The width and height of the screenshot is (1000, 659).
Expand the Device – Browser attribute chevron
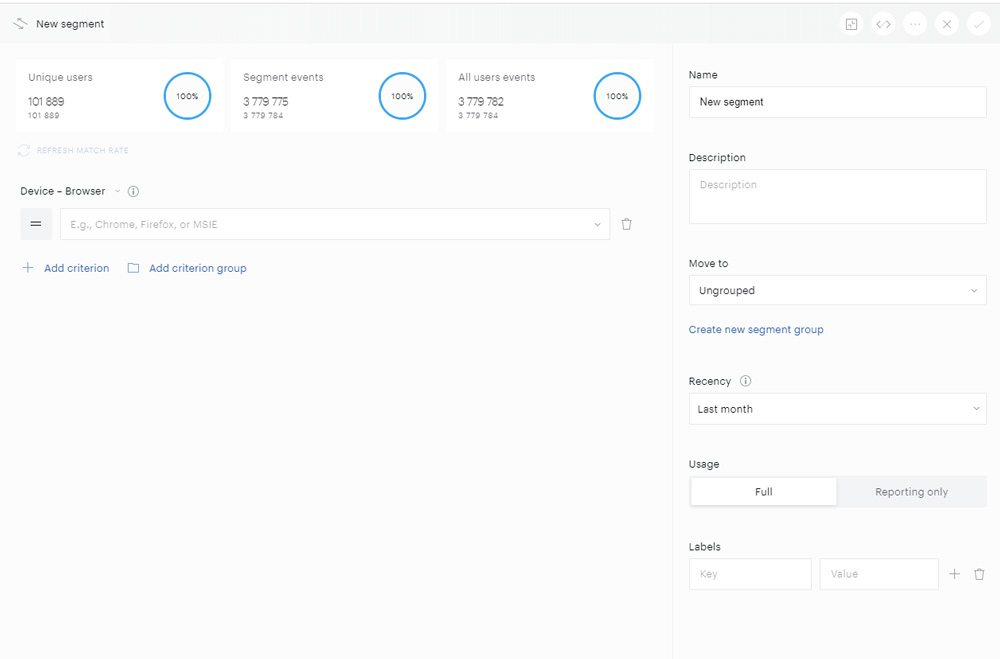pos(117,191)
